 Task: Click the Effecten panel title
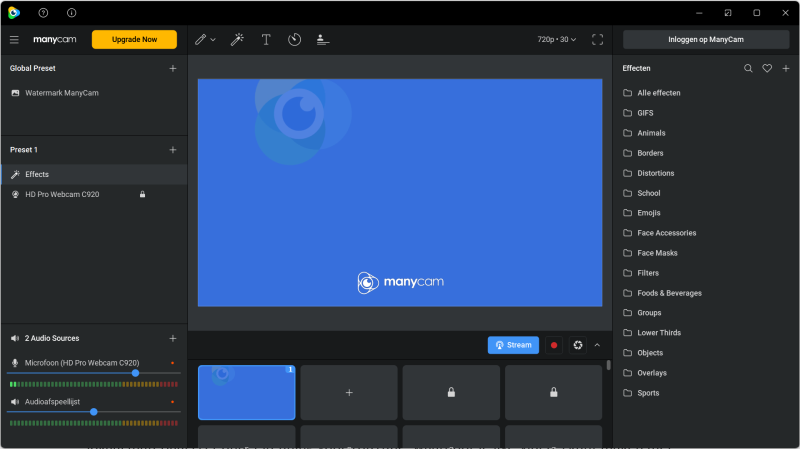[x=636, y=68]
